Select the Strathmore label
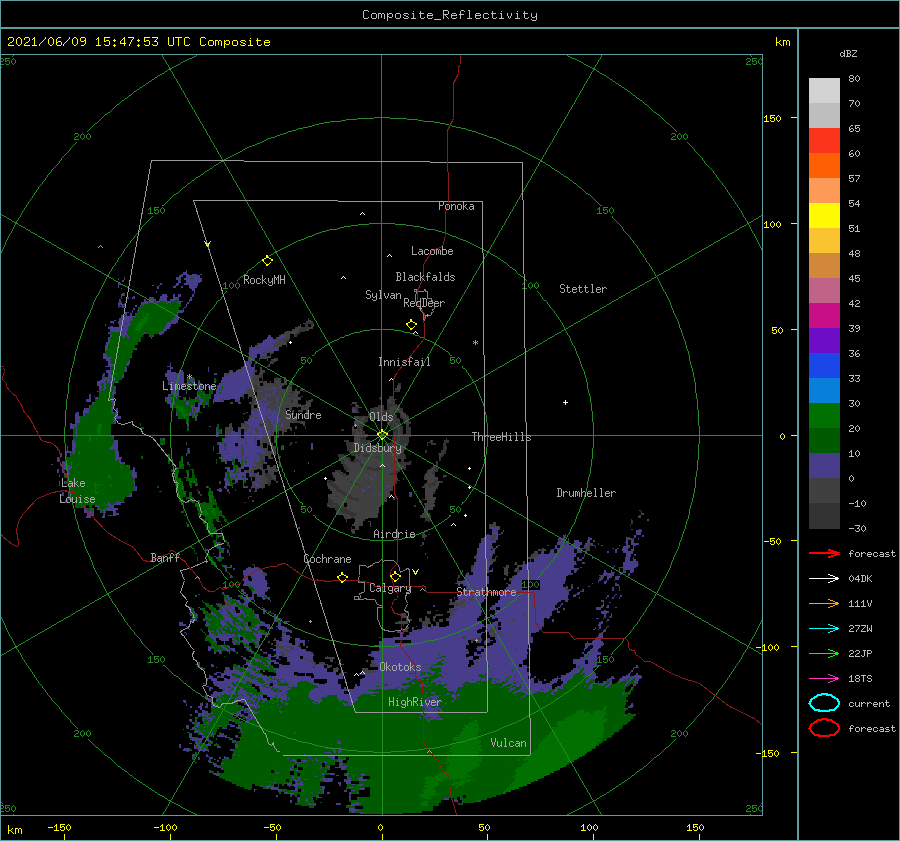The image size is (900, 841). click(x=487, y=592)
